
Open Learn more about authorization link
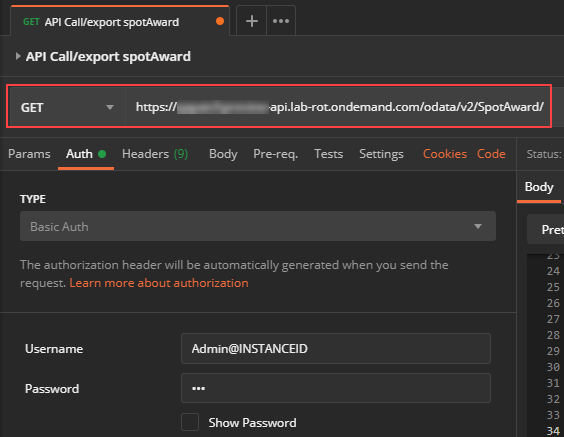tap(159, 283)
